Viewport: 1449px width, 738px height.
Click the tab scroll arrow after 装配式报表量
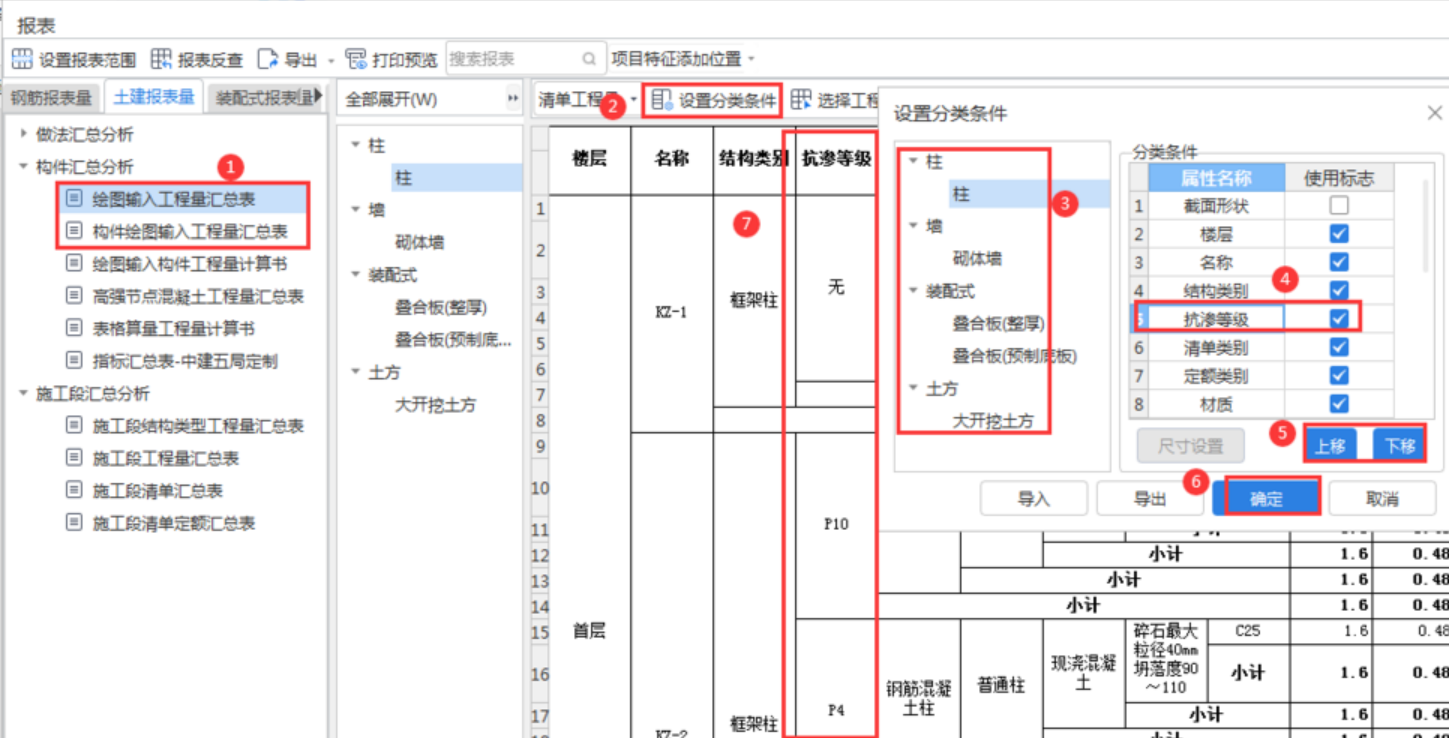tap(319, 96)
